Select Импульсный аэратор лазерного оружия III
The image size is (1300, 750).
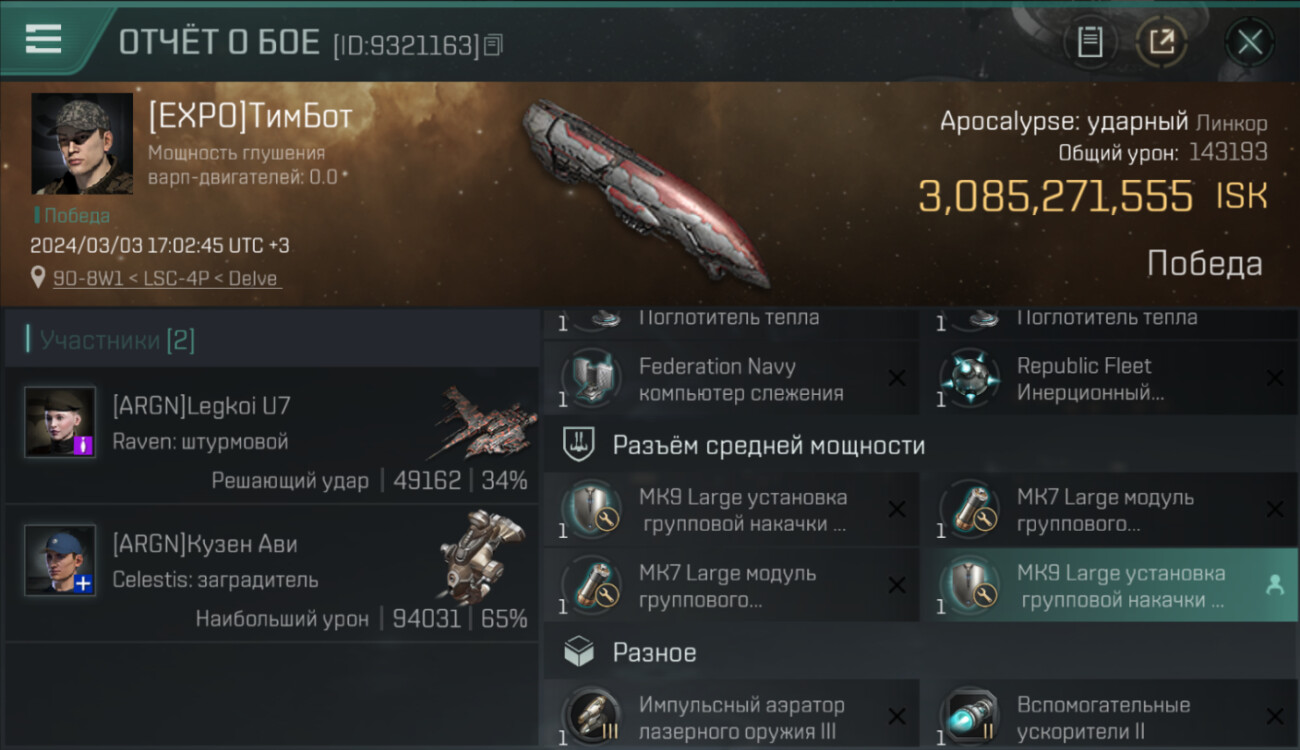point(731,715)
